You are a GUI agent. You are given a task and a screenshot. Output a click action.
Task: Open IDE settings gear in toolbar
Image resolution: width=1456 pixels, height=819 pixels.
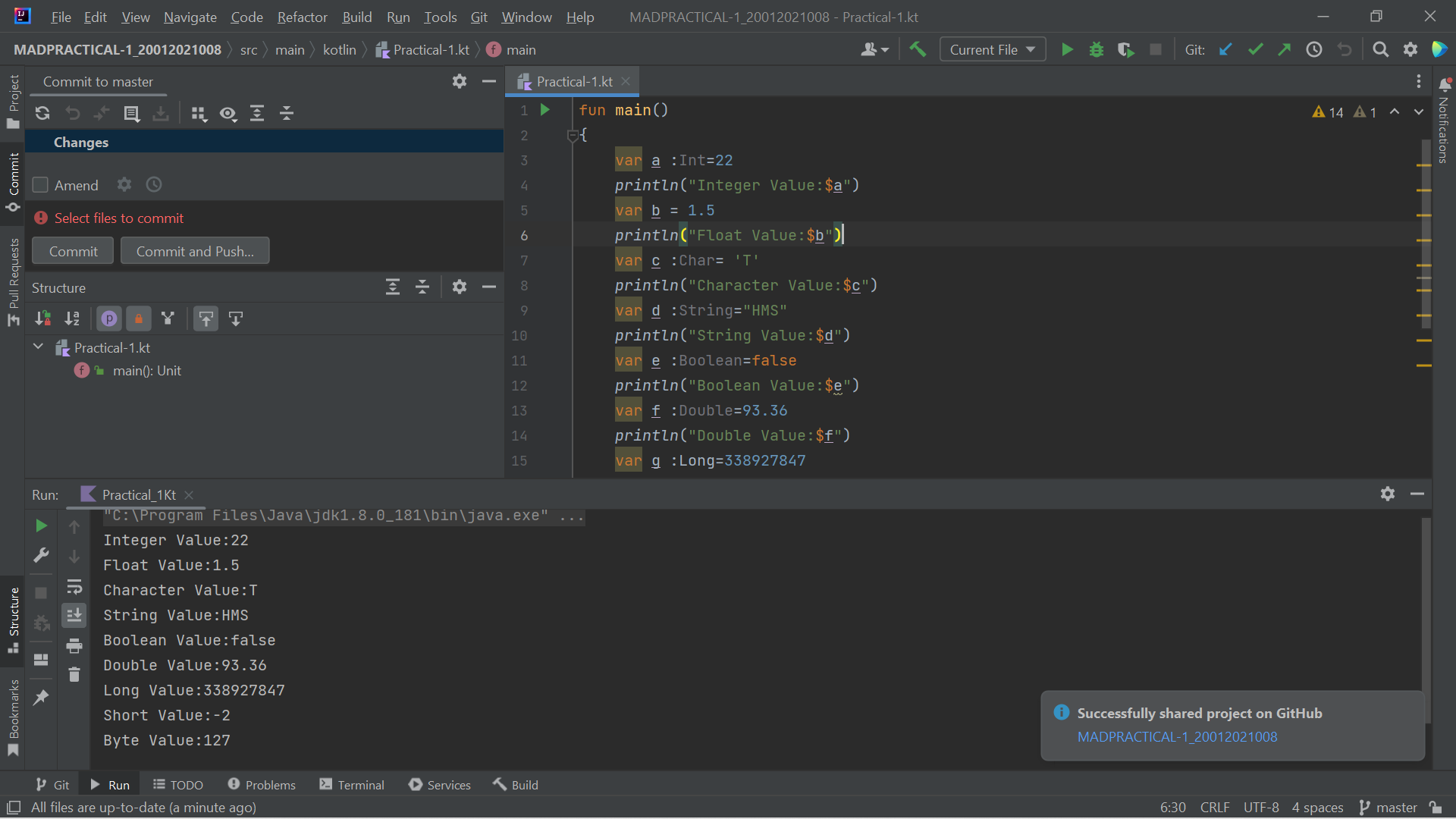(x=1410, y=50)
